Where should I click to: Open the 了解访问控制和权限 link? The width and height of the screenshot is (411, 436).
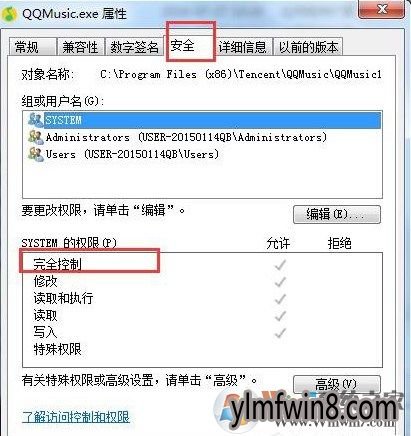coord(76,417)
